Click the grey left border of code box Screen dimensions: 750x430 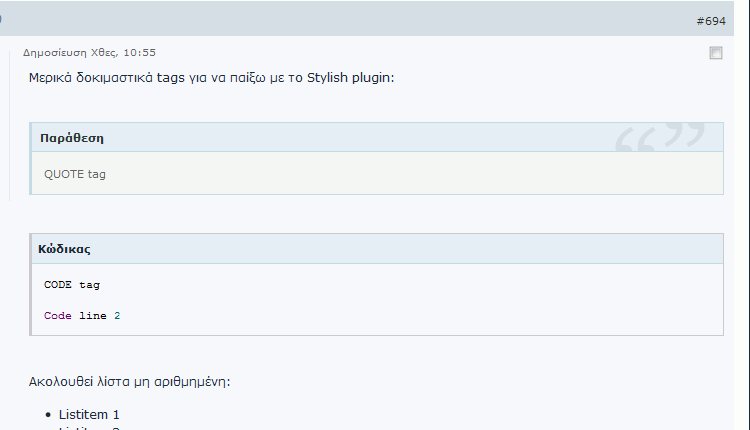click(31, 285)
